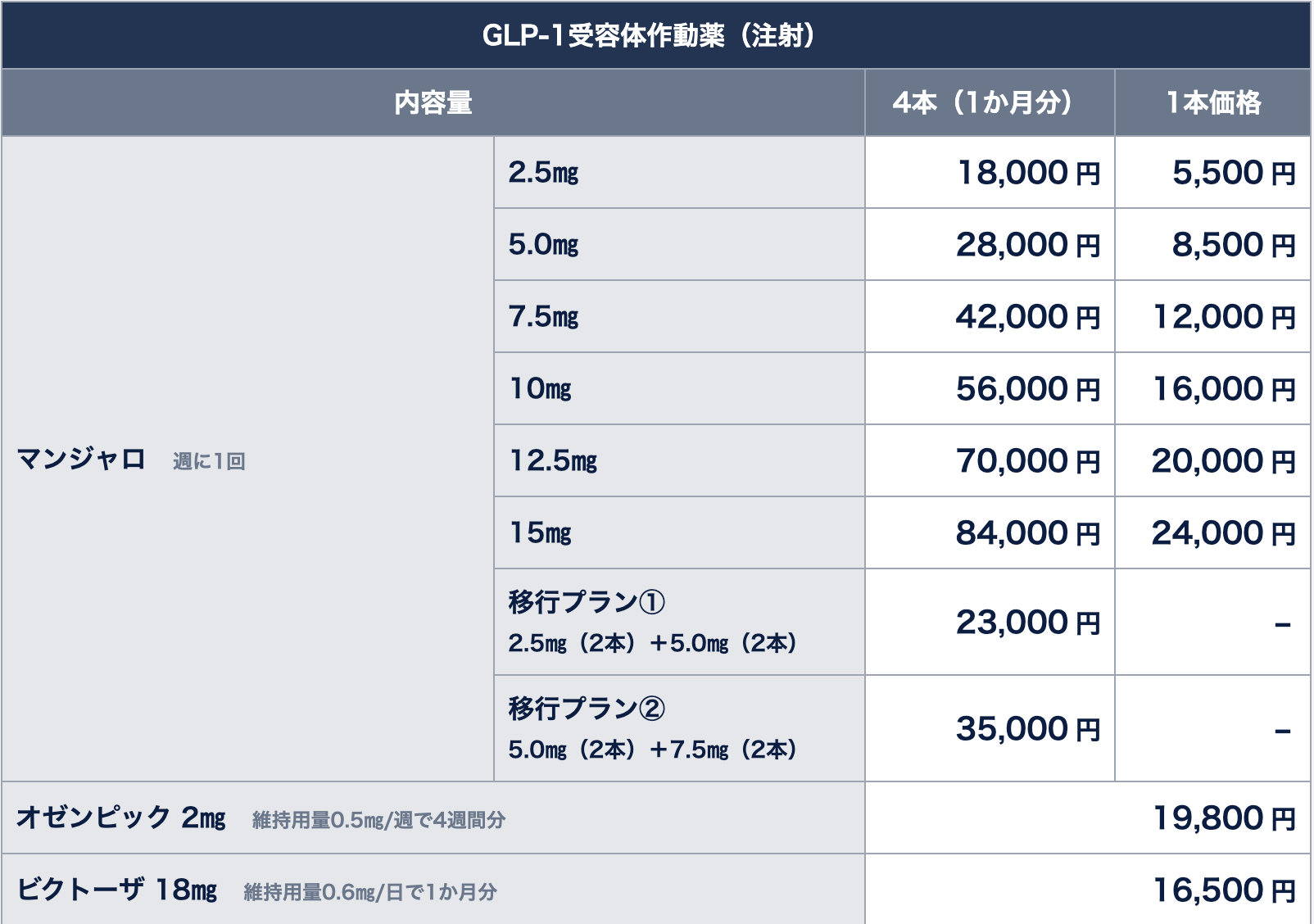
Task: Select the 5.0mg dosage cell
Action: [x=543, y=245]
